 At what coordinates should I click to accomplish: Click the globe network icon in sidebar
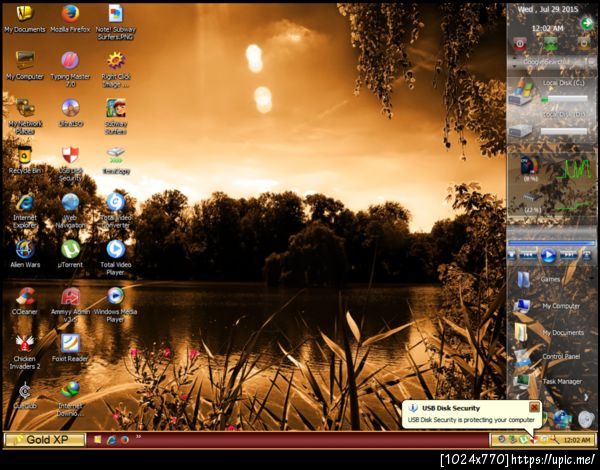(562, 419)
